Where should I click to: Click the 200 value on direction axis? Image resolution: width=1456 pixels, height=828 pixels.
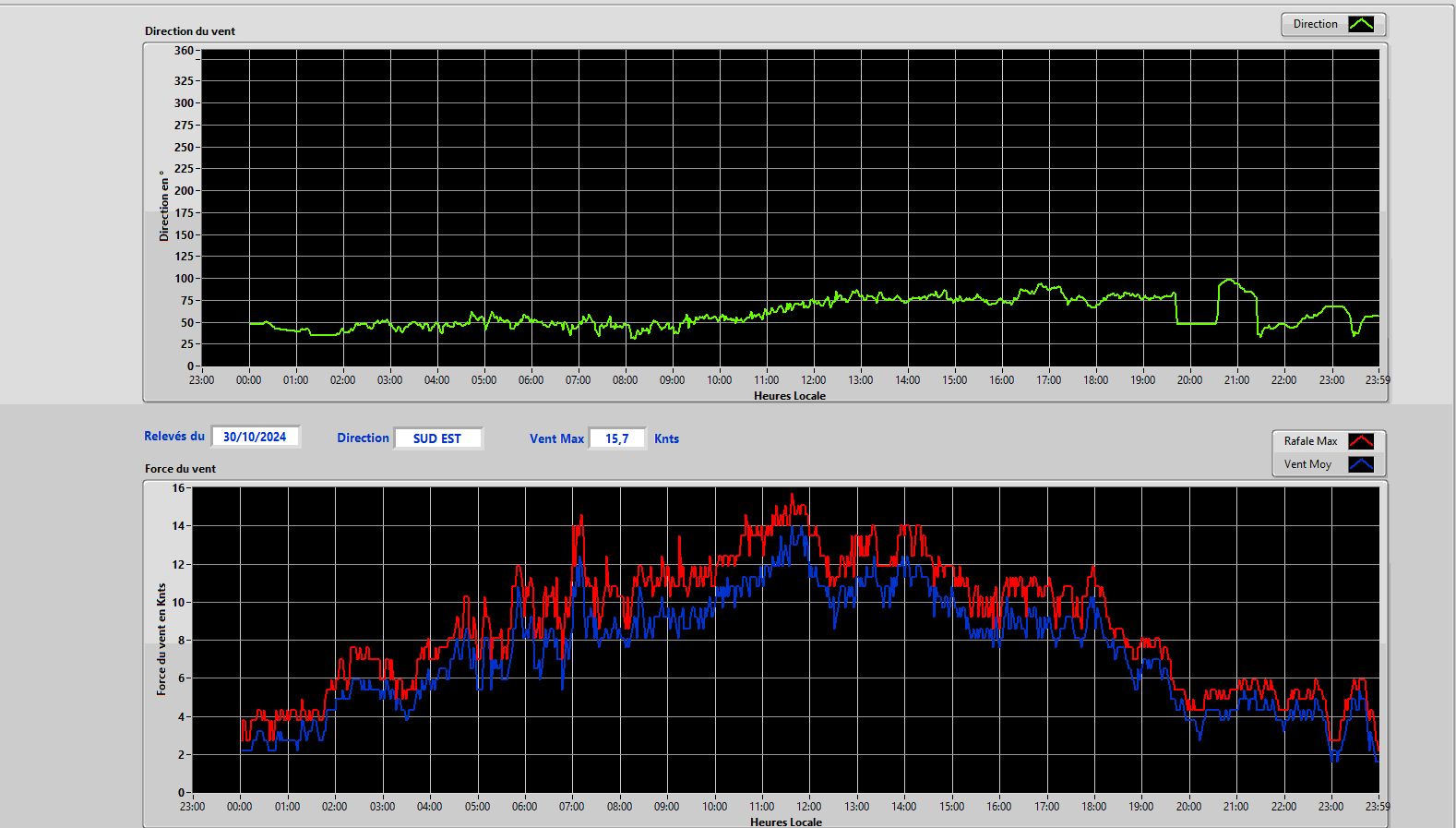[x=184, y=191]
